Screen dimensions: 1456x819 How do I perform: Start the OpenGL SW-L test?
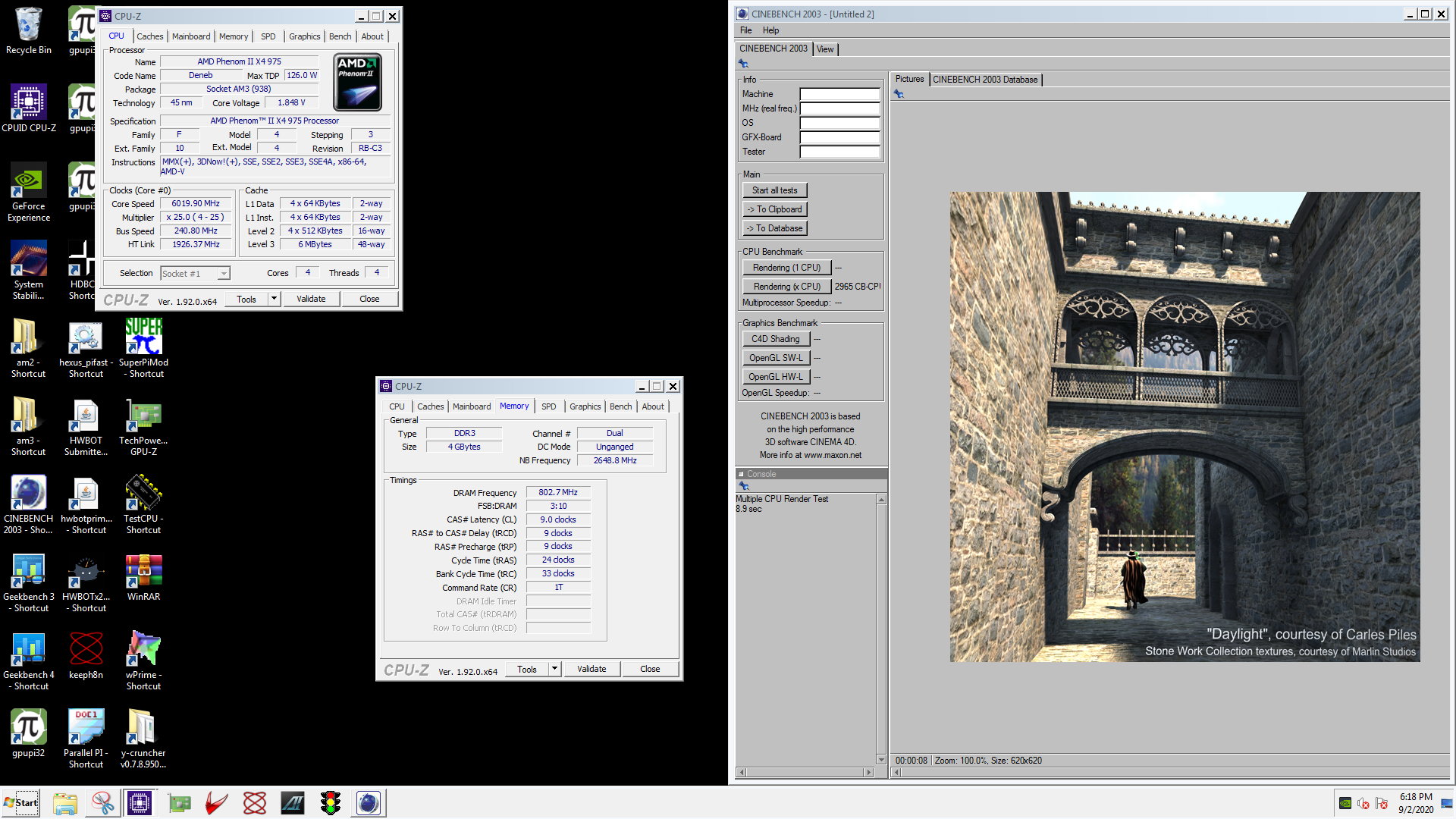pyautogui.click(x=776, y=358)
